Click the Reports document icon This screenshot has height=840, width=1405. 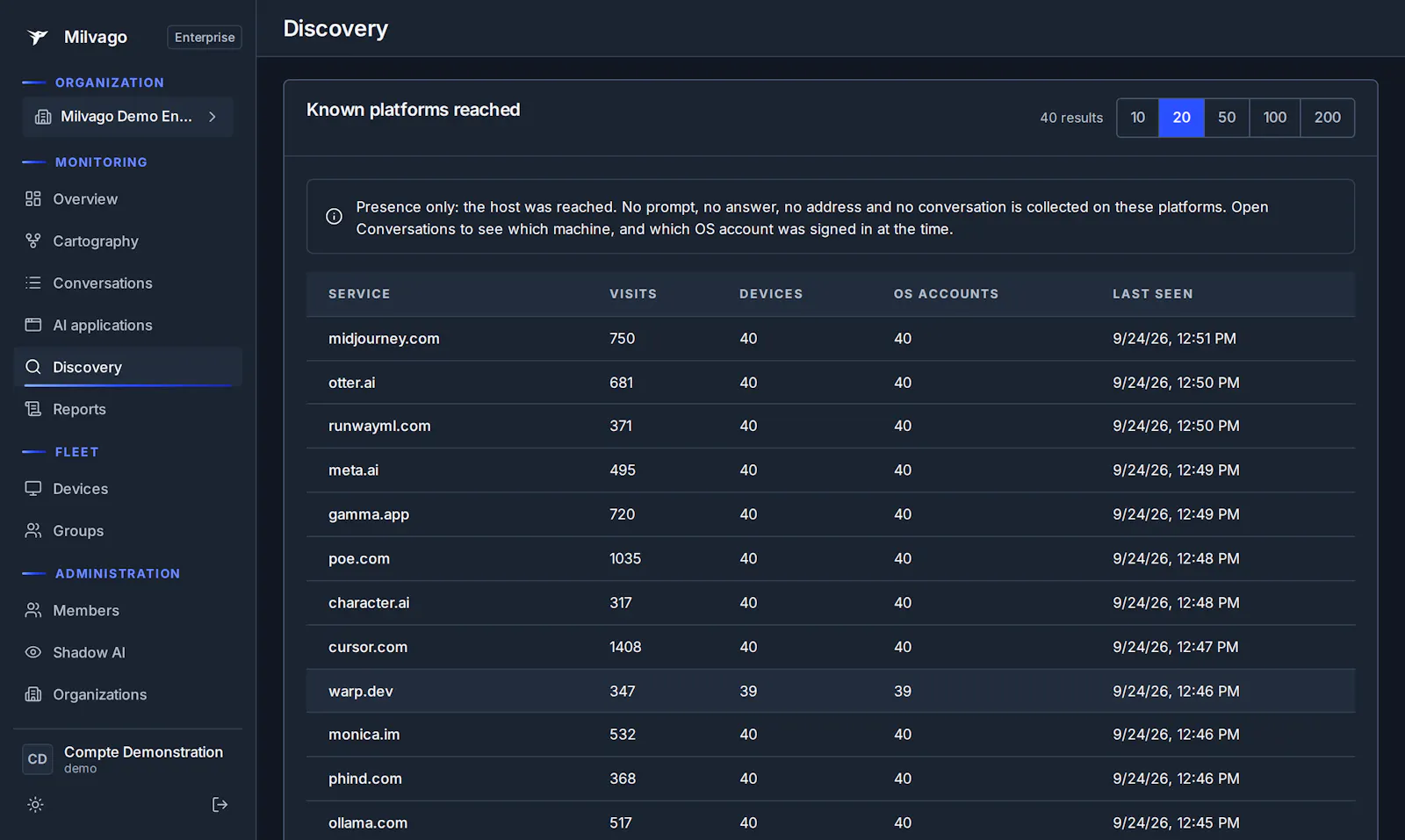coord(33,409)
